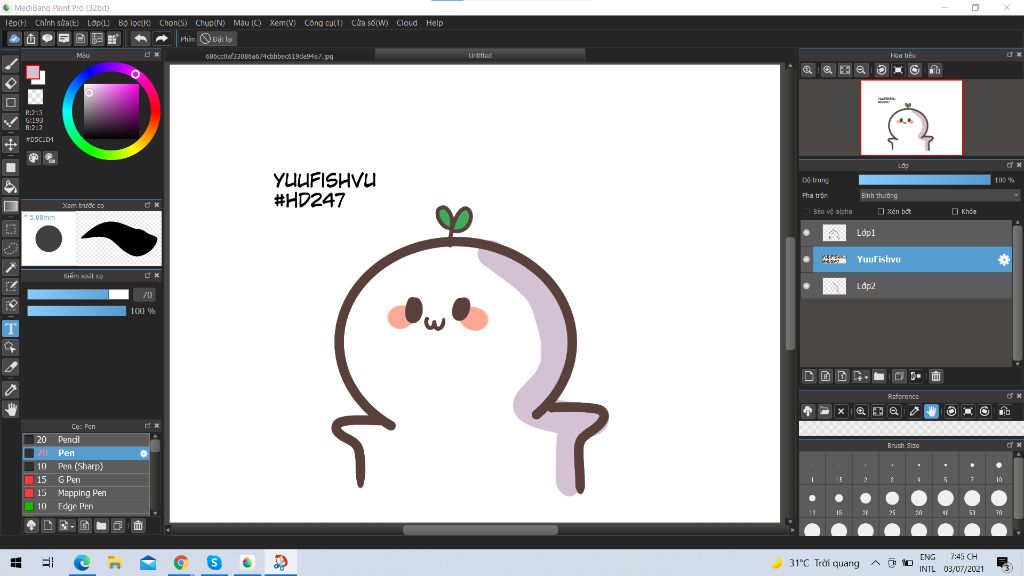Click the brush size value field 70
Viewport: 1024px width, 576px height.
pos(146,295)
